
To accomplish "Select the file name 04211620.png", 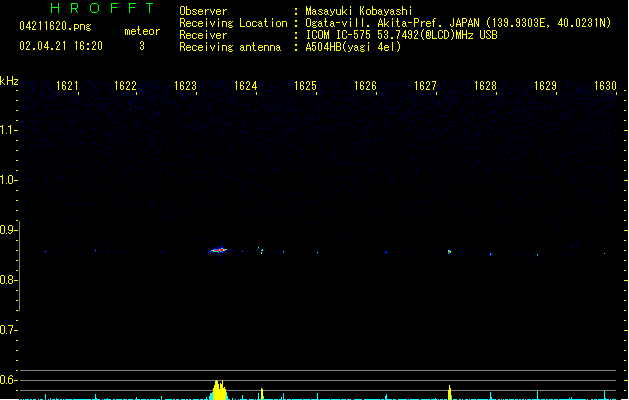I will click(55, 26).
